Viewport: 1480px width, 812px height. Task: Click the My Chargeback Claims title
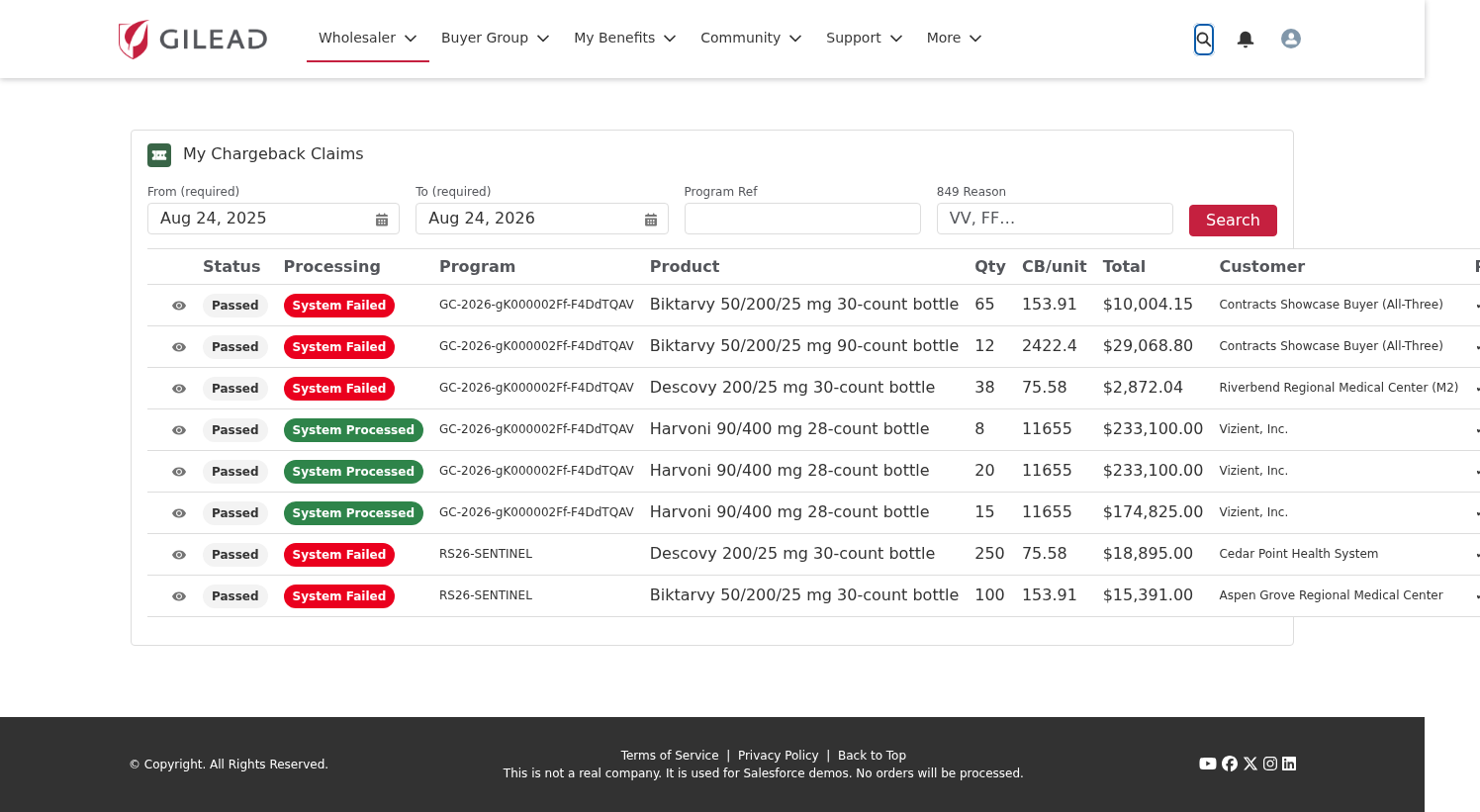[273, 154]
